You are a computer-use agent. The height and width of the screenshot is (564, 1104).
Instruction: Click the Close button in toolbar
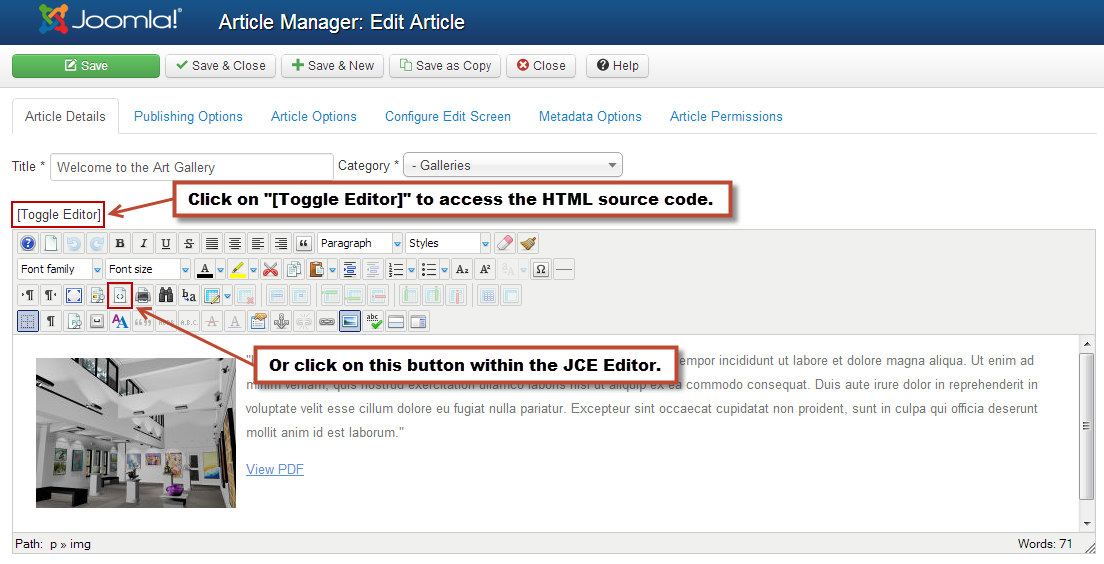pos(541,65)
